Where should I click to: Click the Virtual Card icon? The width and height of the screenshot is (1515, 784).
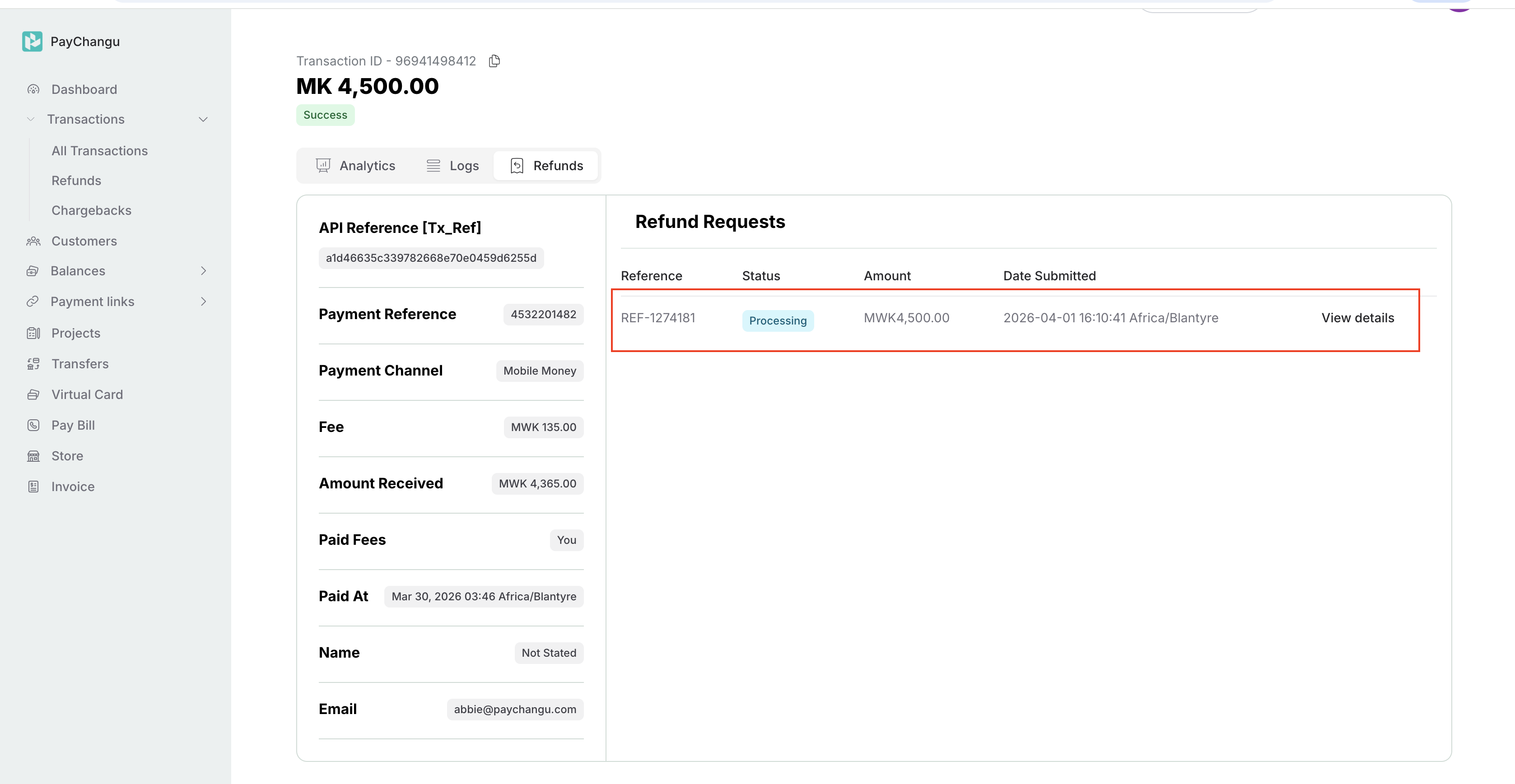pyautogui.click(x=33, y=394)
